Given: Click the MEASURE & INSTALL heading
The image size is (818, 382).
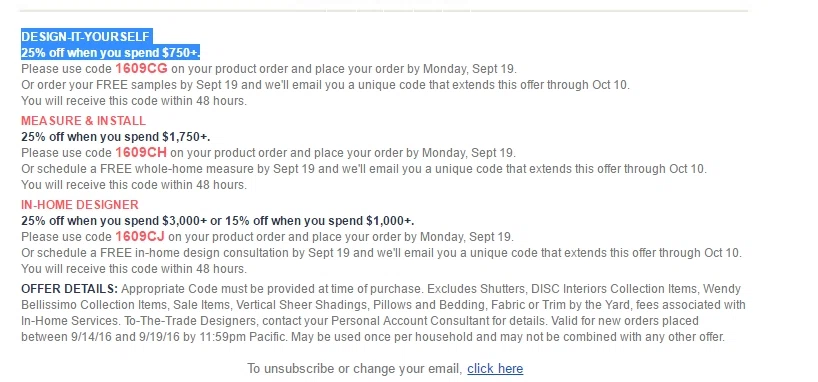Looking at the screenshot, I should (83, 121).
